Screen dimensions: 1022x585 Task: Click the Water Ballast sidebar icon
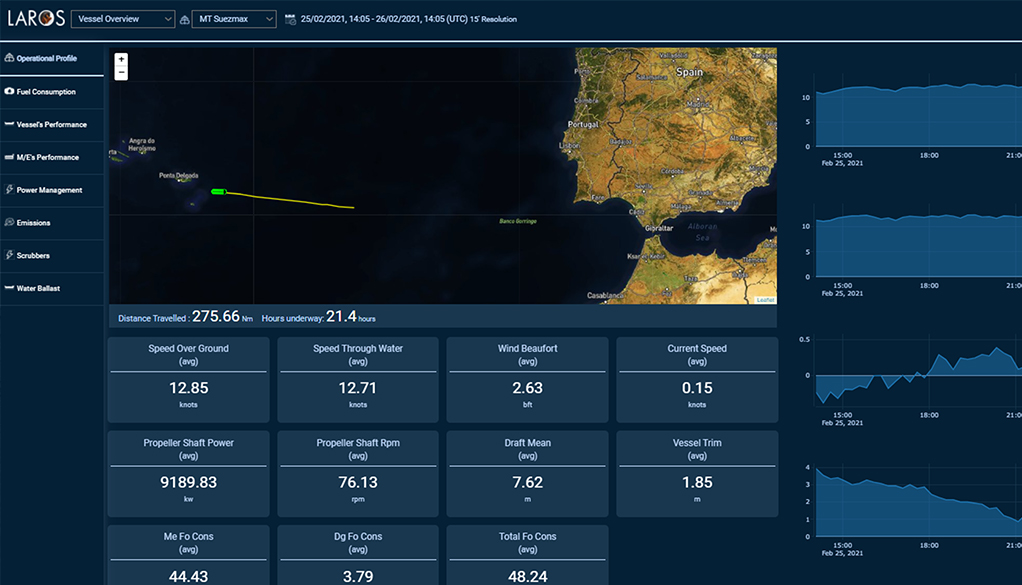[9, 288]
